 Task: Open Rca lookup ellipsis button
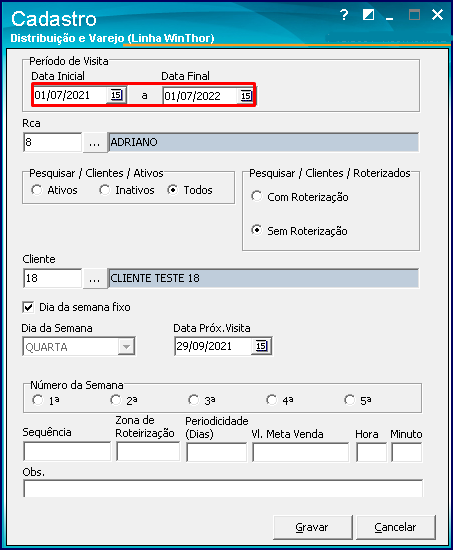pos(94,142)
